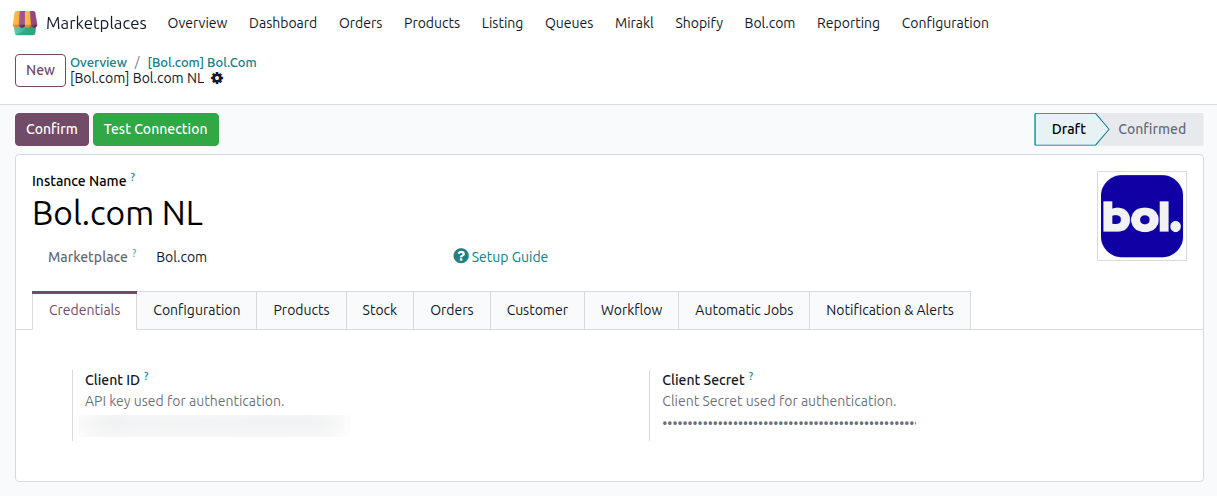The image size is (1217, 496).
Task: Open the Queues menu
Action: (569, 23)
